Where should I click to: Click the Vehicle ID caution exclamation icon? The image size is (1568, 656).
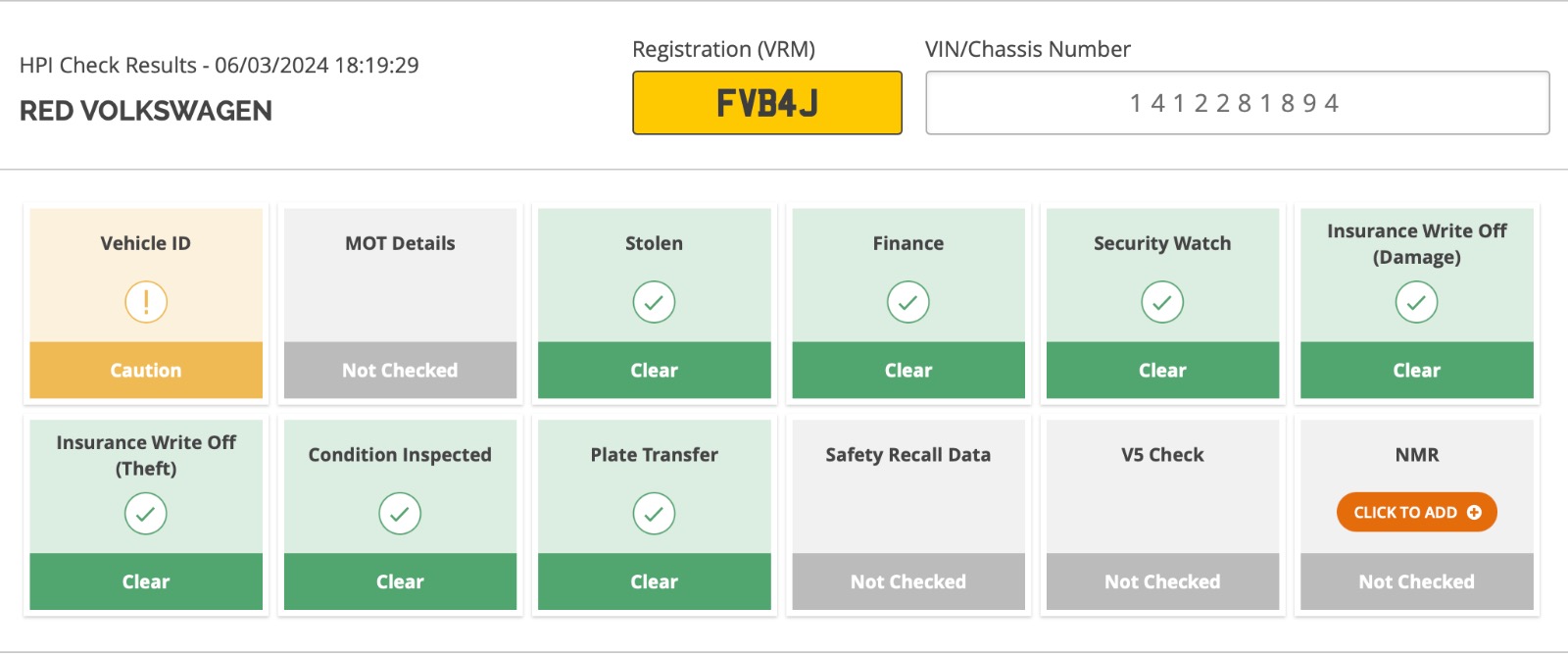click(x=146, y=302)
